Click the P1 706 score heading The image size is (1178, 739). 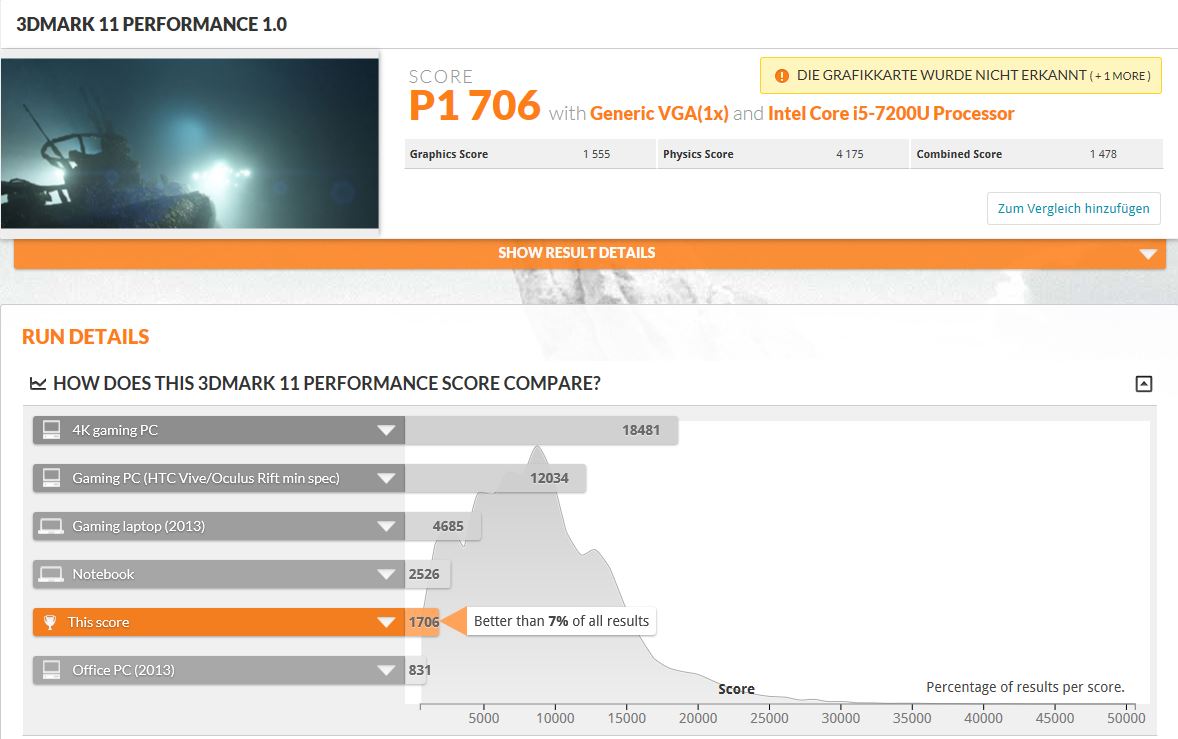point(474,105)
